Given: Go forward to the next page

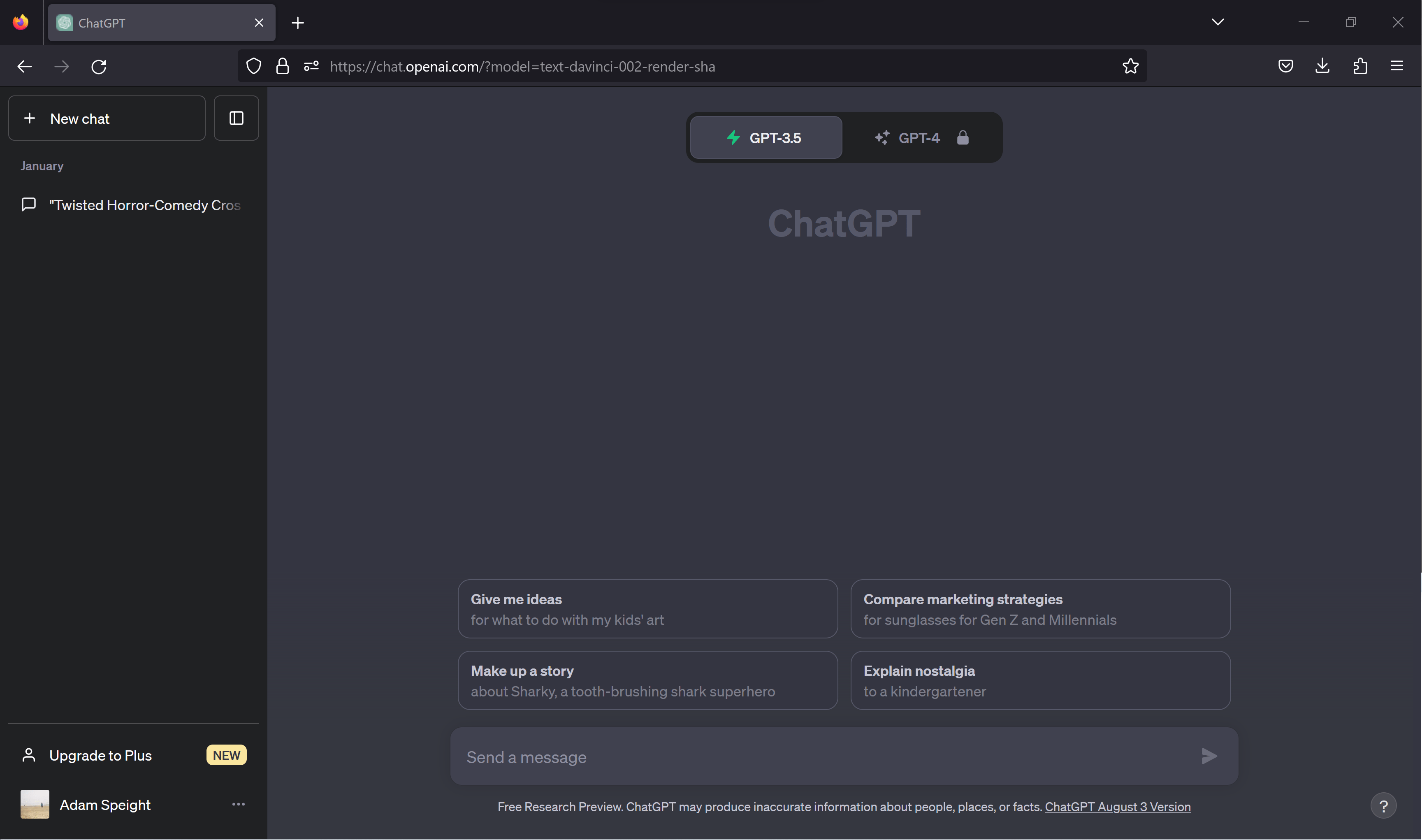Looking at the screenshot, I should point(62,66).
